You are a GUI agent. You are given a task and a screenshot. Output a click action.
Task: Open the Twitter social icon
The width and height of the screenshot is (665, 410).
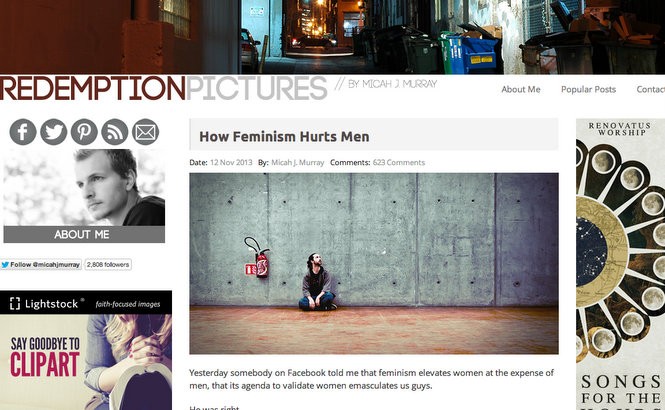[53, 132]
